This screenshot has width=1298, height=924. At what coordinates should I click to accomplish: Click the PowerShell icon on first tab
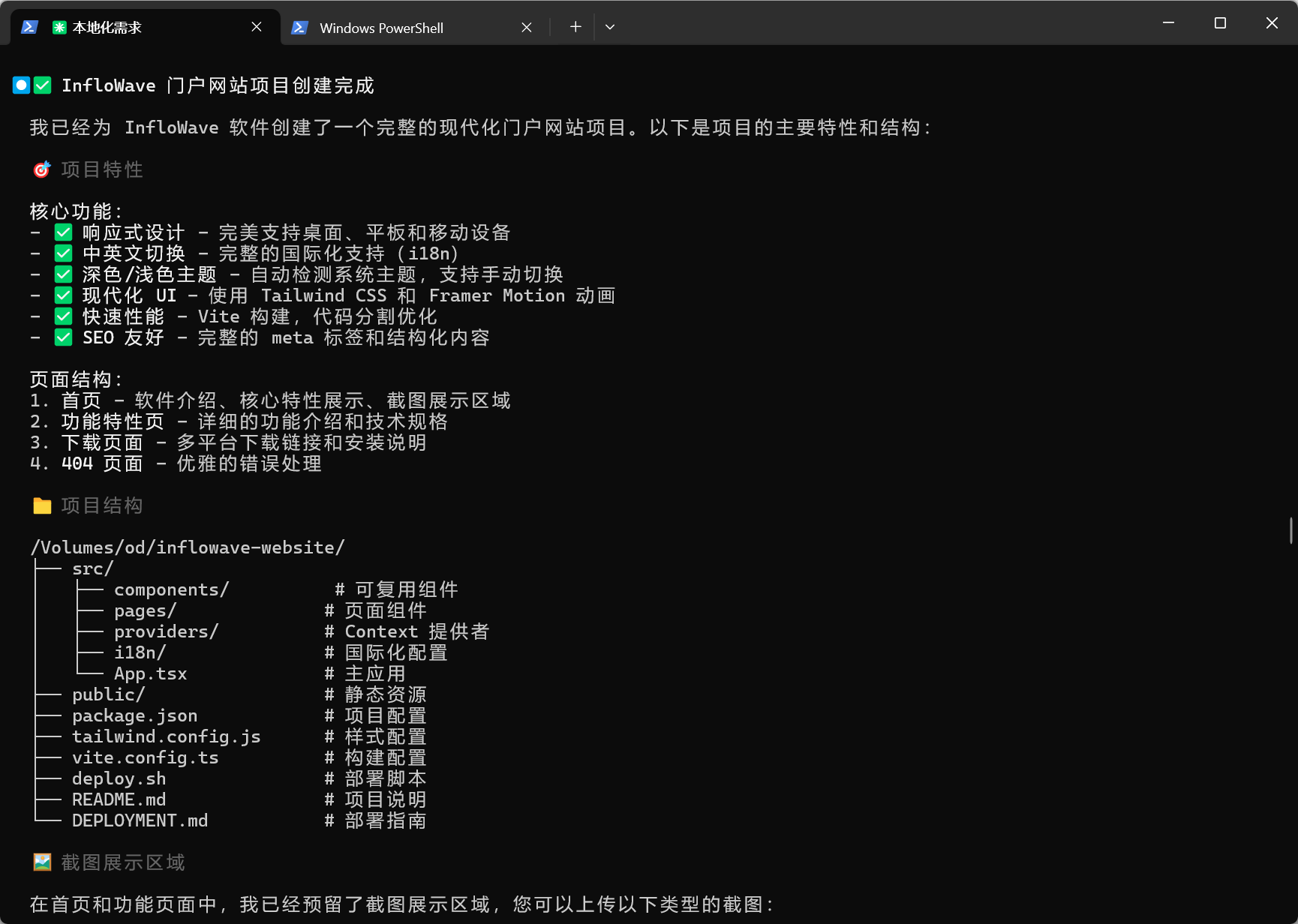point(29,28)
